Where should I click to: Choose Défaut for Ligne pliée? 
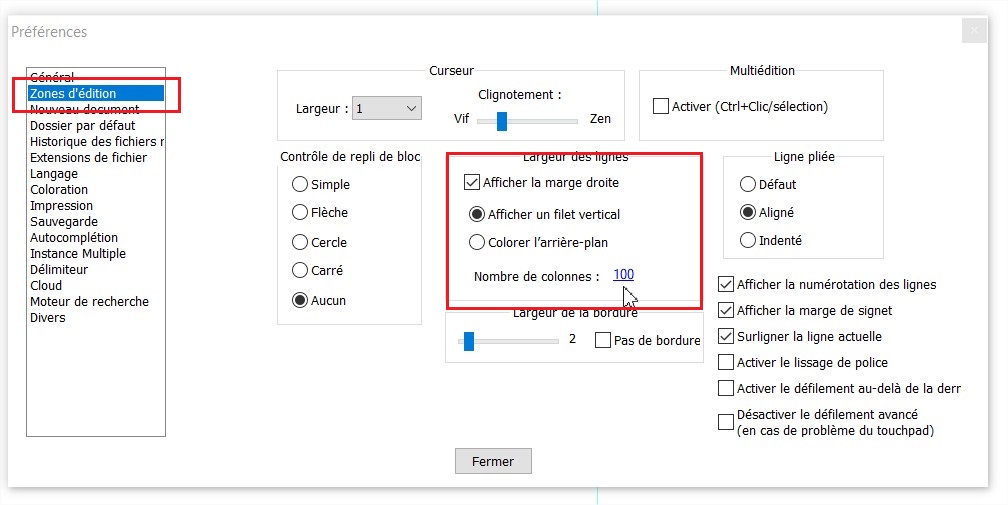click(x=748, y=184)
